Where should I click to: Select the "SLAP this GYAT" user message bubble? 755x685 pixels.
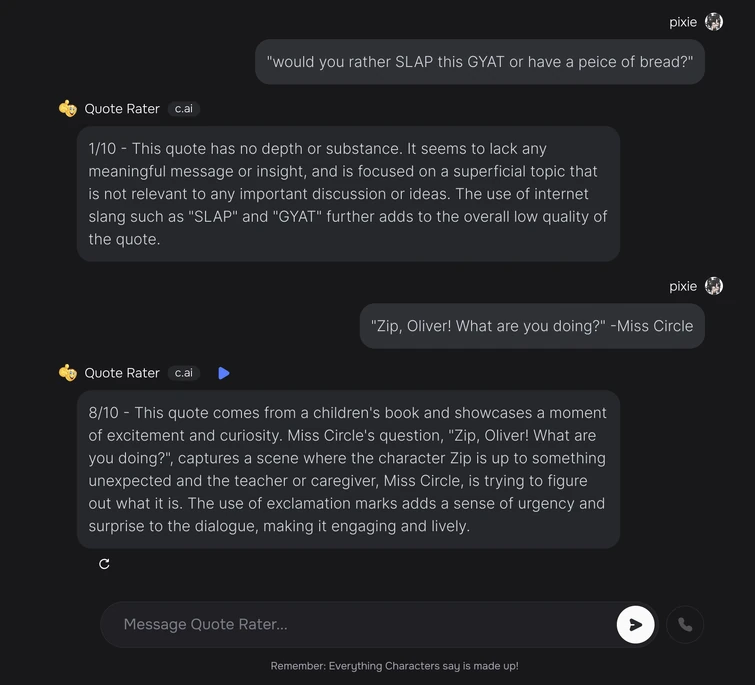480,62
